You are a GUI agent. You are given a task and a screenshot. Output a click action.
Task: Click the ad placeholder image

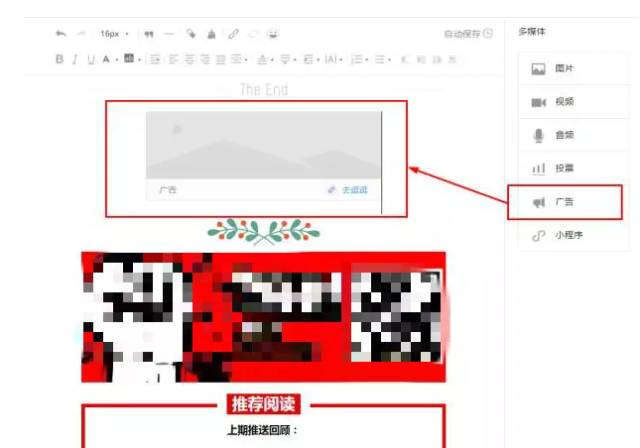point(263,145)
